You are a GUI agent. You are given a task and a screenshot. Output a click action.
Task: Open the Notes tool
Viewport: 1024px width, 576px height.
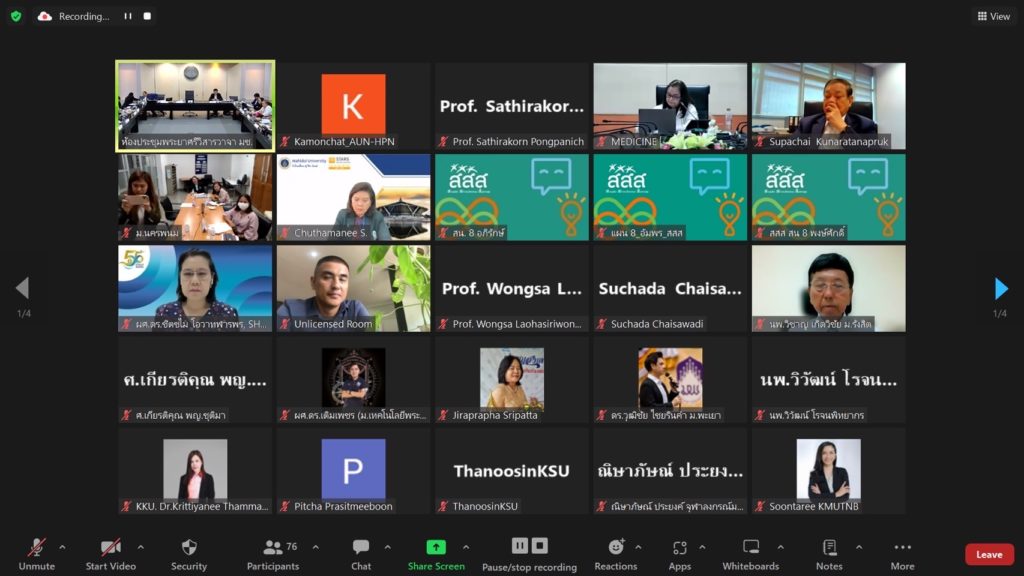coord(829,548)
